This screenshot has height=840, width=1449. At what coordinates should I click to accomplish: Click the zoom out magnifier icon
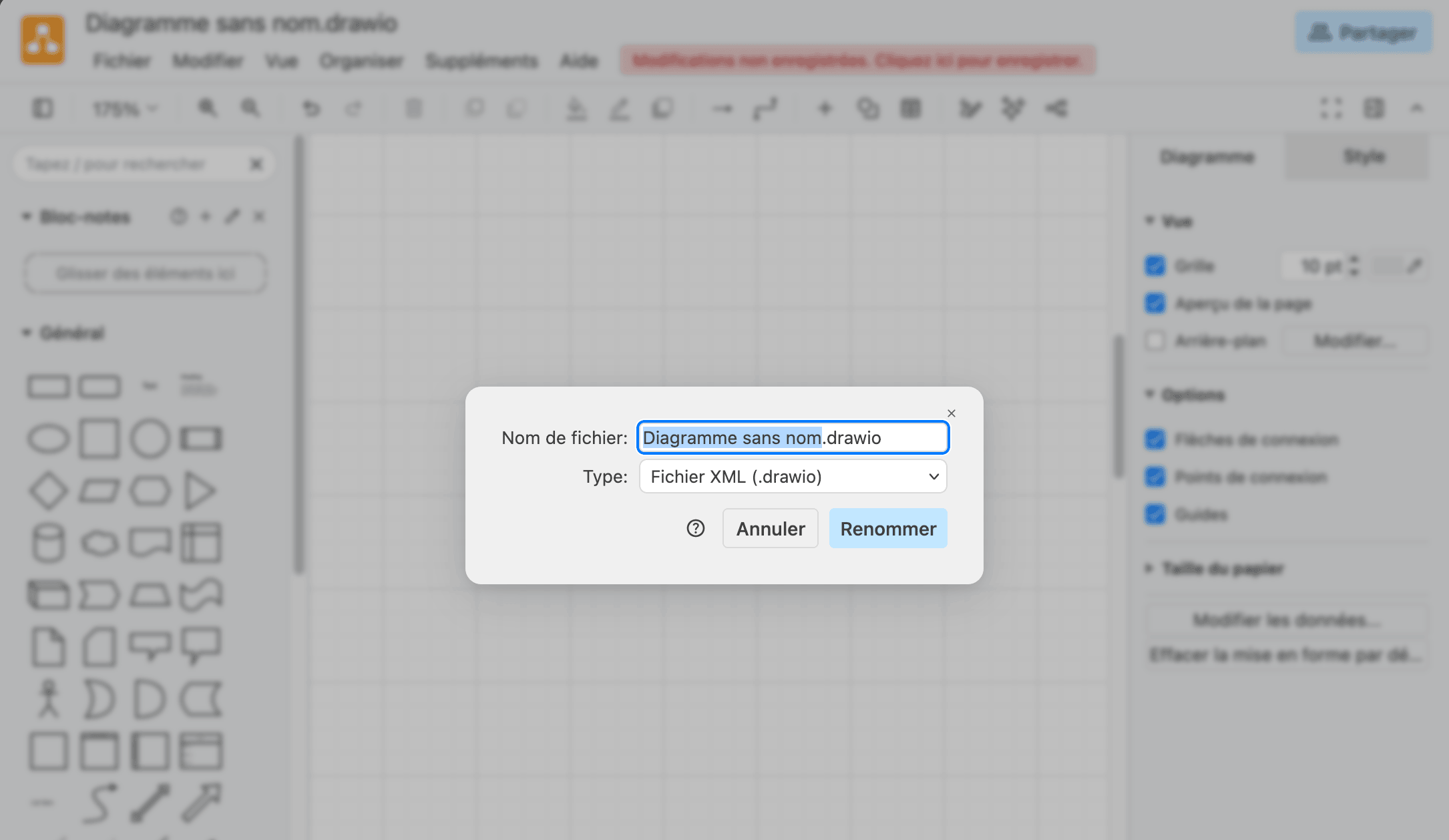coord(250,108)
